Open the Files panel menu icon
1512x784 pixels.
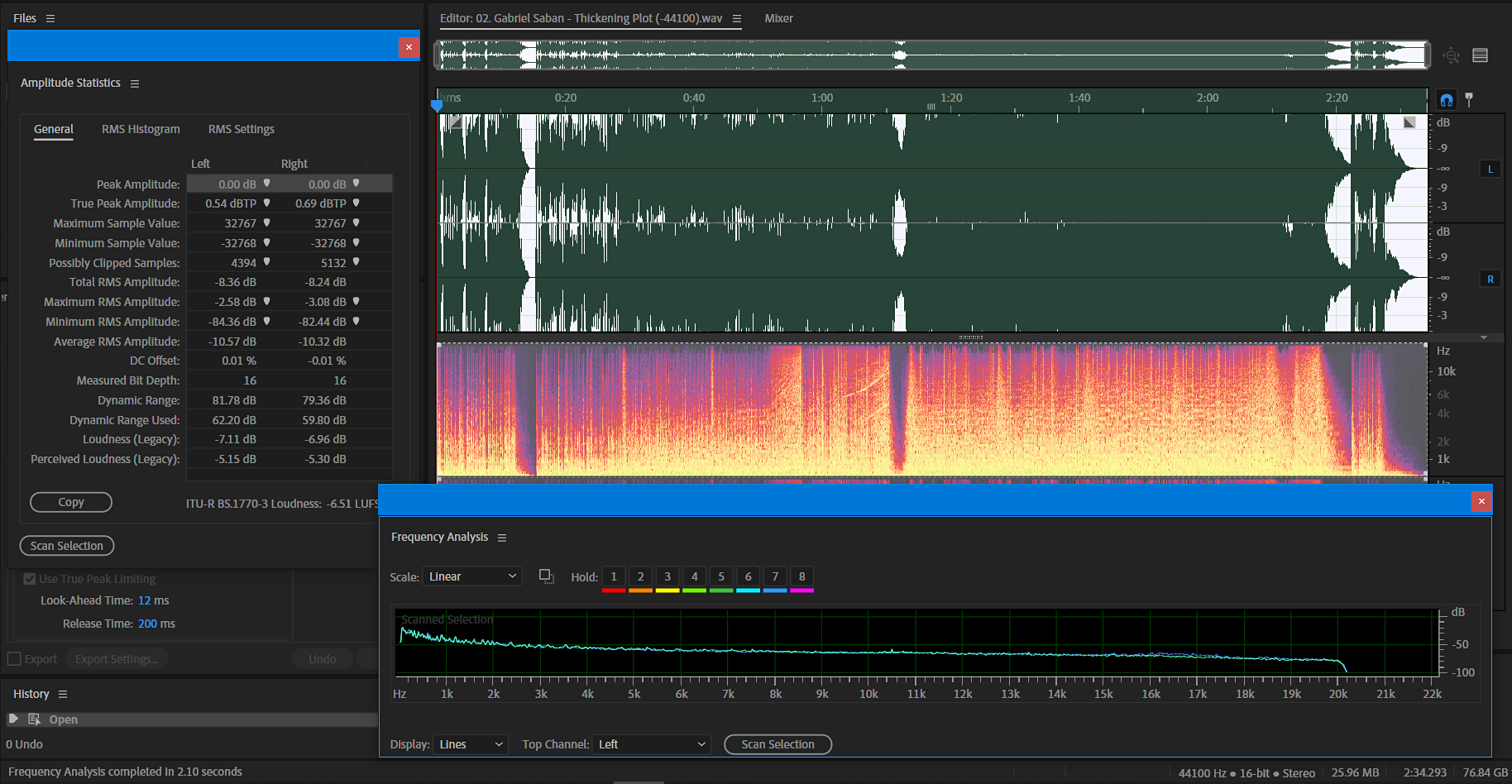coord(50,17)
